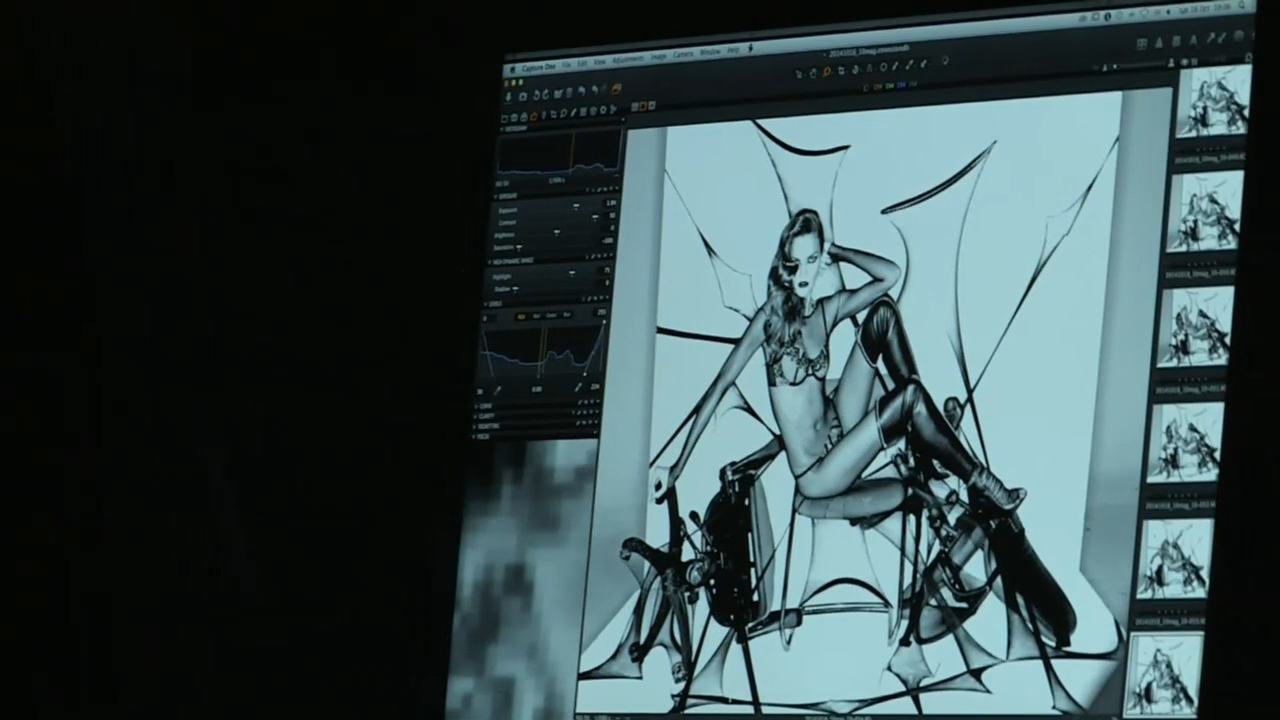This screenshot has height=720, width=1280.
Task: Expand the Curve panel
Action: click(x=478, y=406)
